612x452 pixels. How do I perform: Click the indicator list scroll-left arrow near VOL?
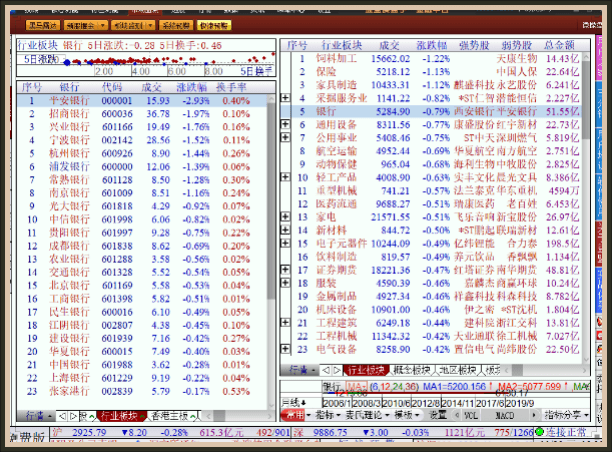457,415
